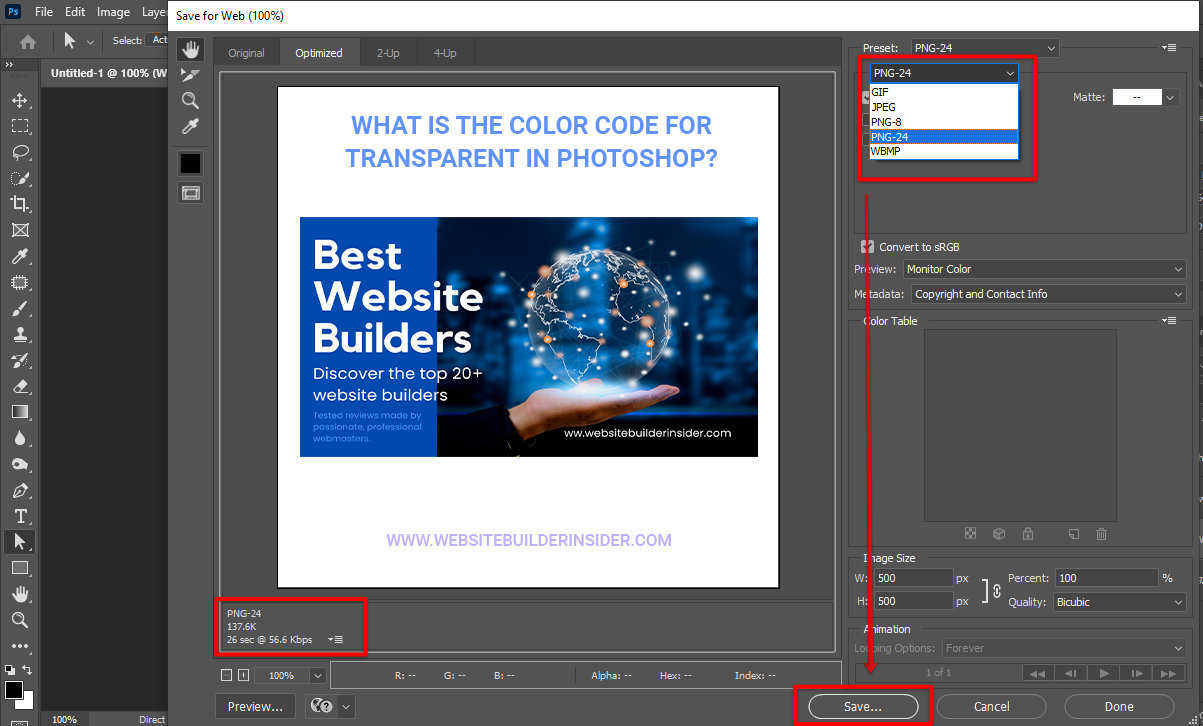Toggle the Convert to sRGB checkbox

[x=868, y=247]
